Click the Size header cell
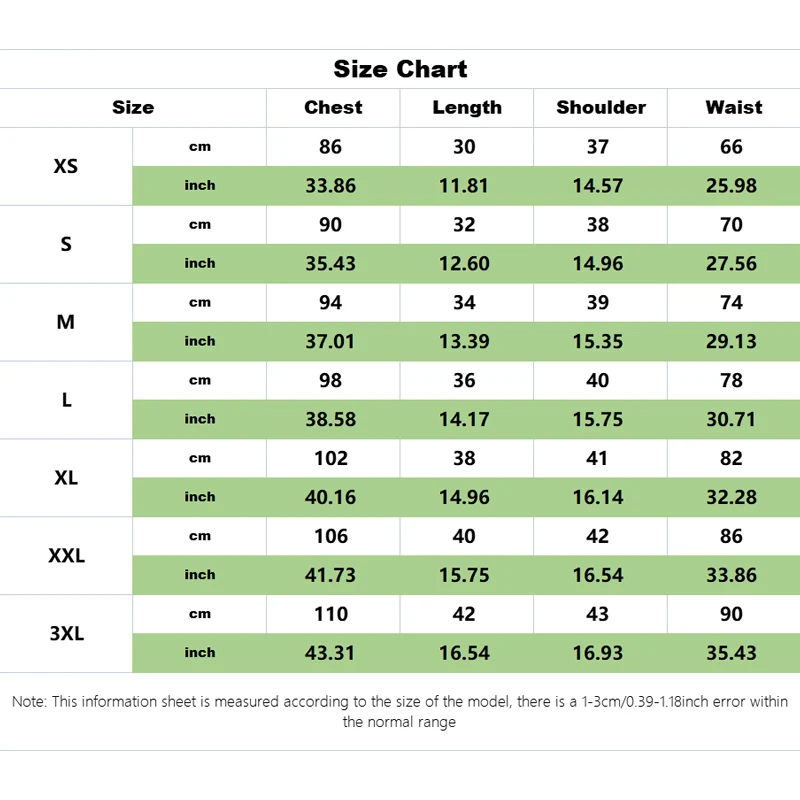Image resolution: width=800 pixels, height=800 pixels. click(133, 107)
